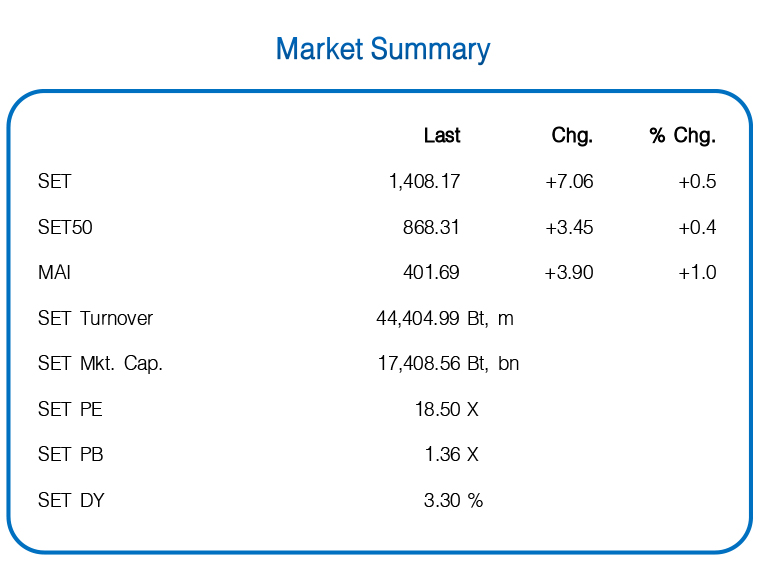Select the SET50 last value 868.31
This screenshot has height=582, width=780.
(x=431, y=227)
